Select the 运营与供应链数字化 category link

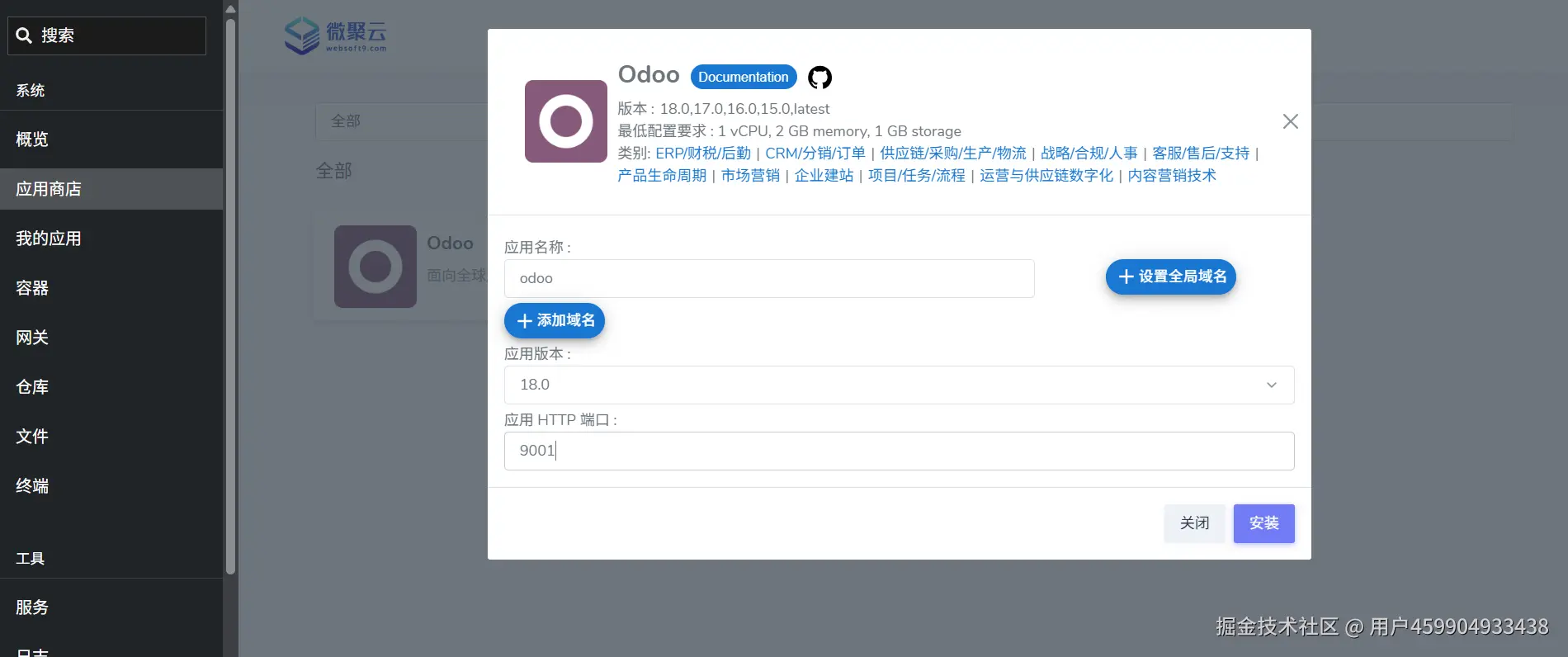1046,176
